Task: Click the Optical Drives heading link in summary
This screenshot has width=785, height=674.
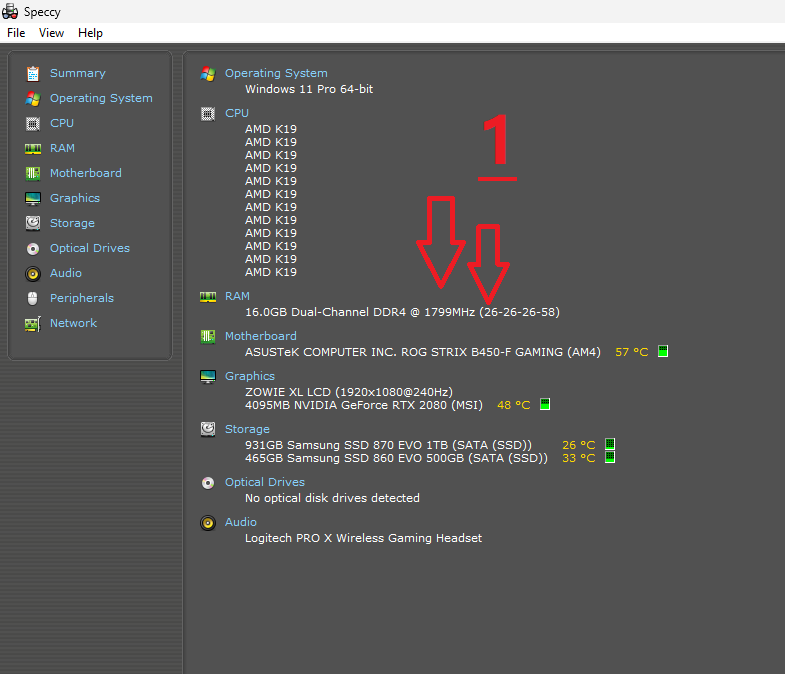Action: click(264, 482)
